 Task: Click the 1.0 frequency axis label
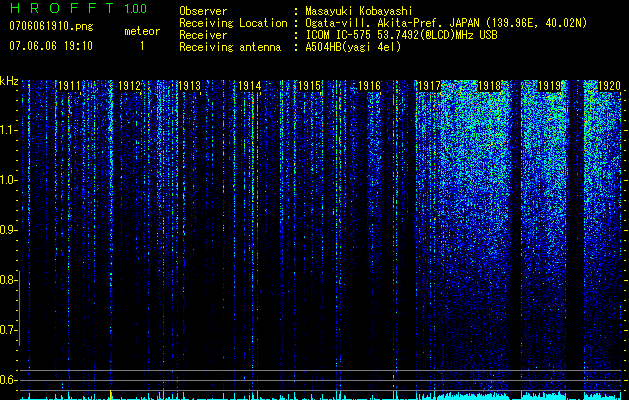(8, 180)
